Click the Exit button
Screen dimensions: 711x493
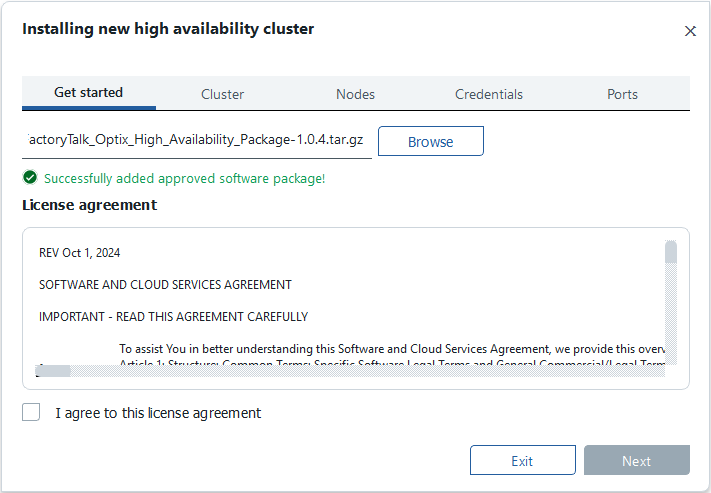523,460
